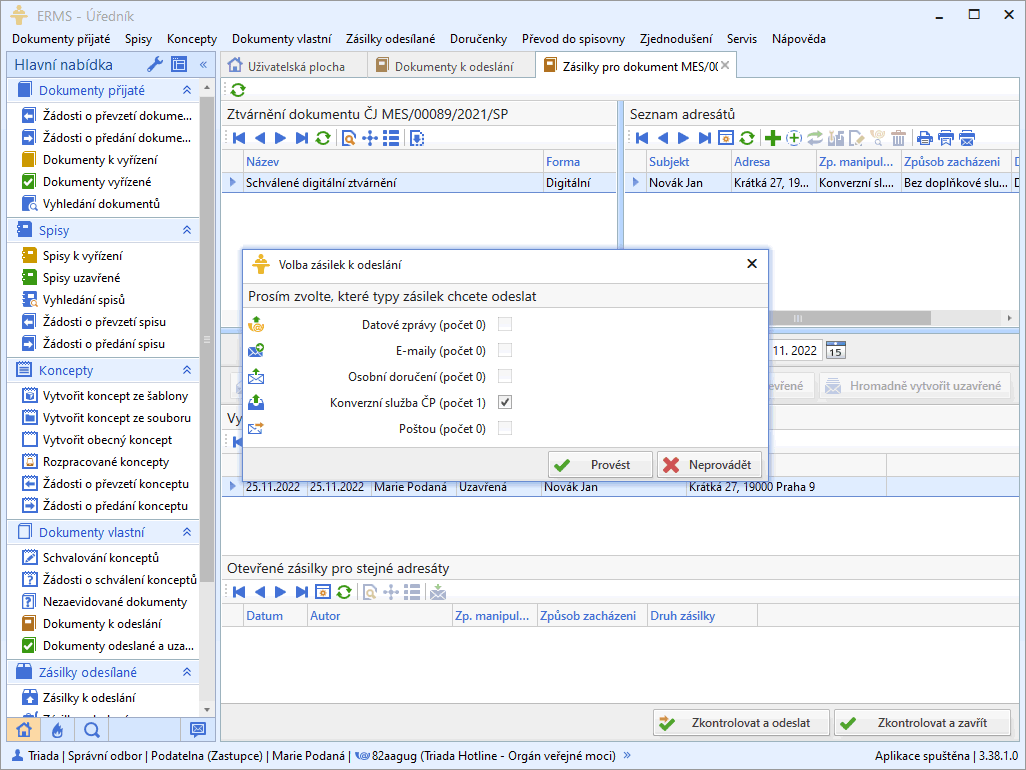The image size is (1026, 770).
Task: Click the trash delete icon in Seznam adresátů
Action: pos(898,138)
